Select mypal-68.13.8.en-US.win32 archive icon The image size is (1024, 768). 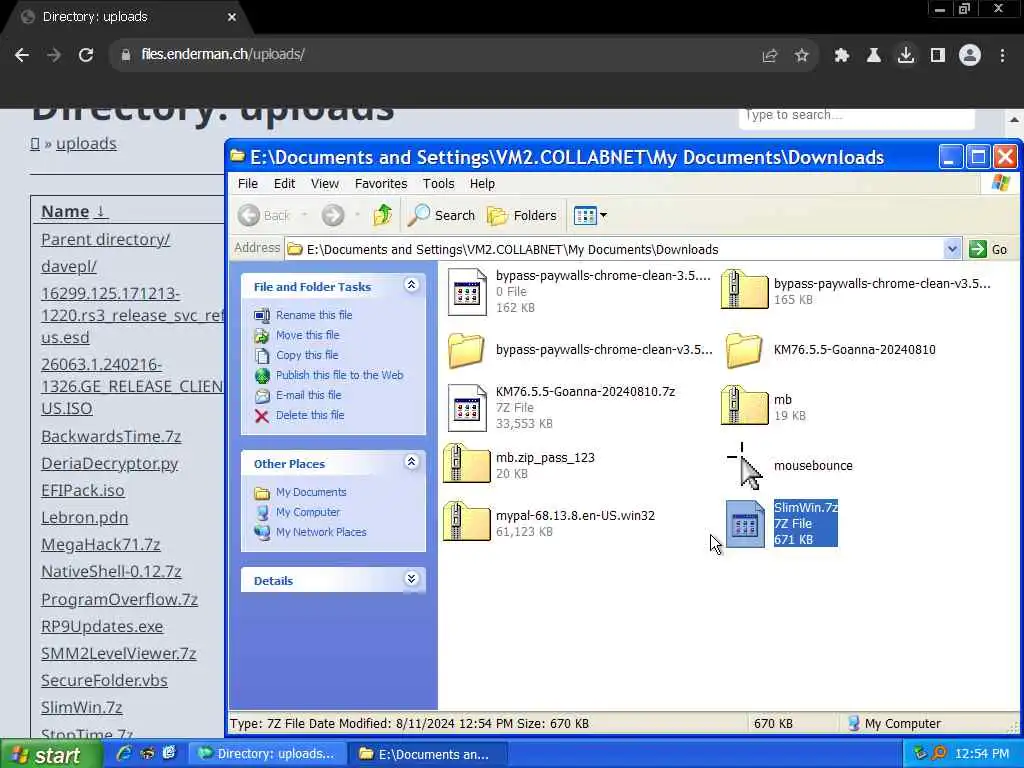(466, 522)
